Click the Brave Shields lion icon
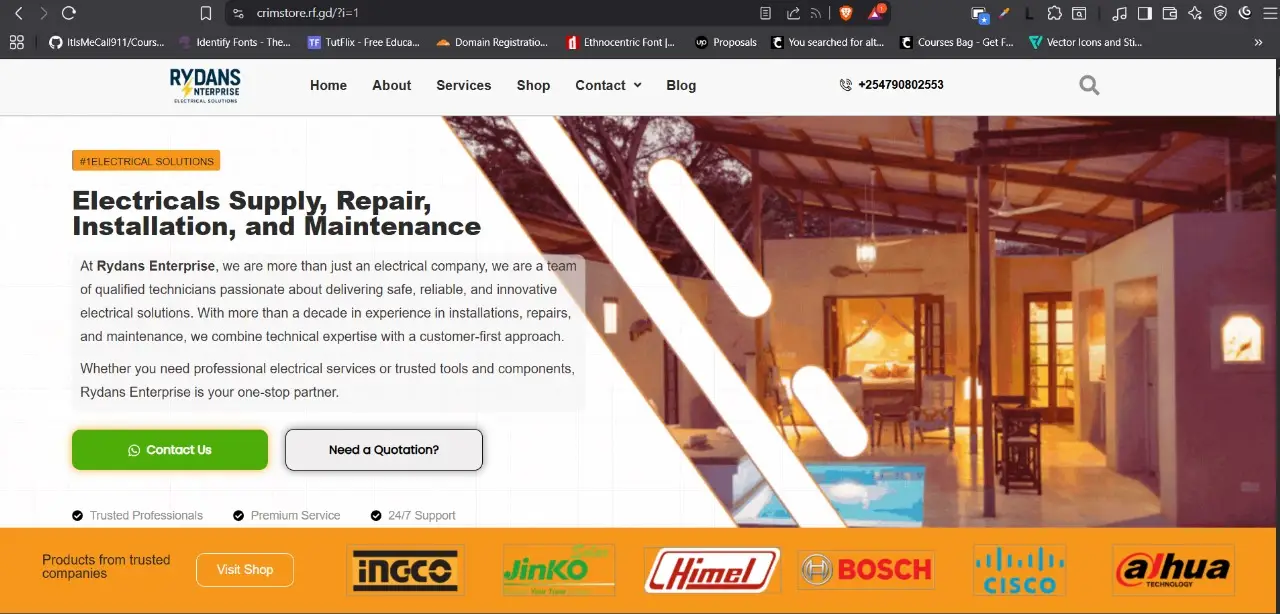Viewport: 1280px width, 614px height. tap(845, 13)
